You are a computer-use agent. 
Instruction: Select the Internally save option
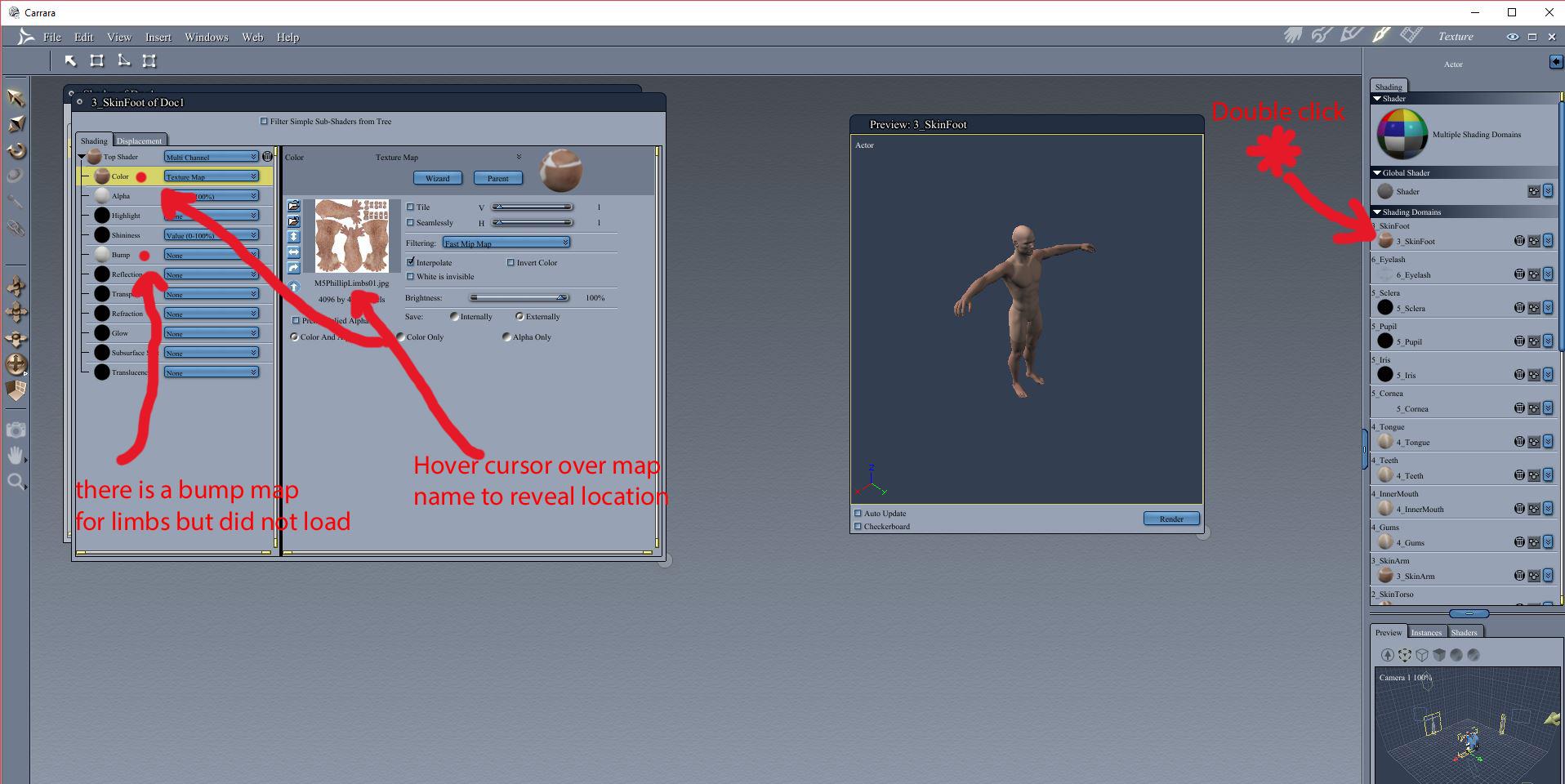coord(454,317)
